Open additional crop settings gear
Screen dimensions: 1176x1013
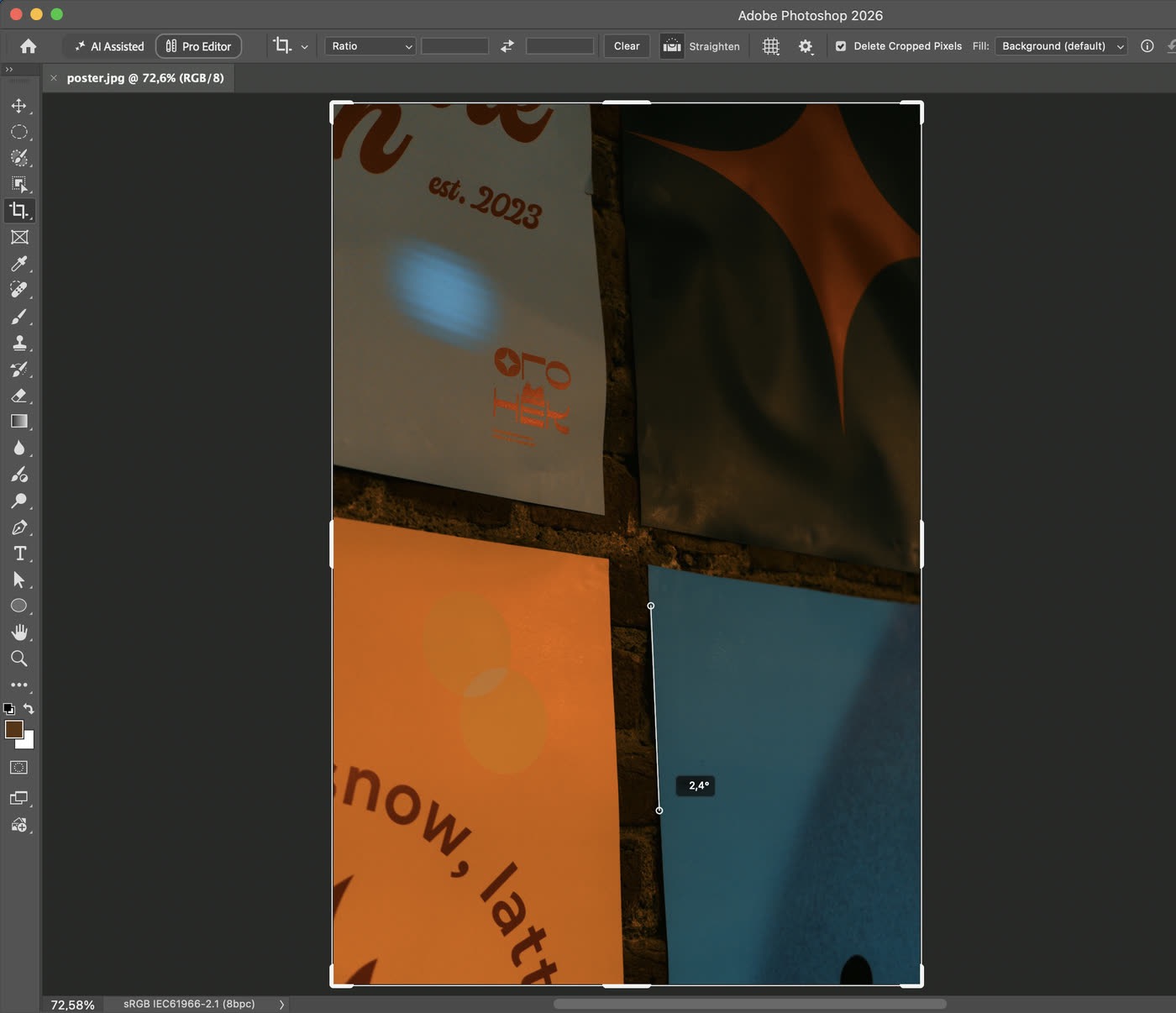tap(806, 46)
